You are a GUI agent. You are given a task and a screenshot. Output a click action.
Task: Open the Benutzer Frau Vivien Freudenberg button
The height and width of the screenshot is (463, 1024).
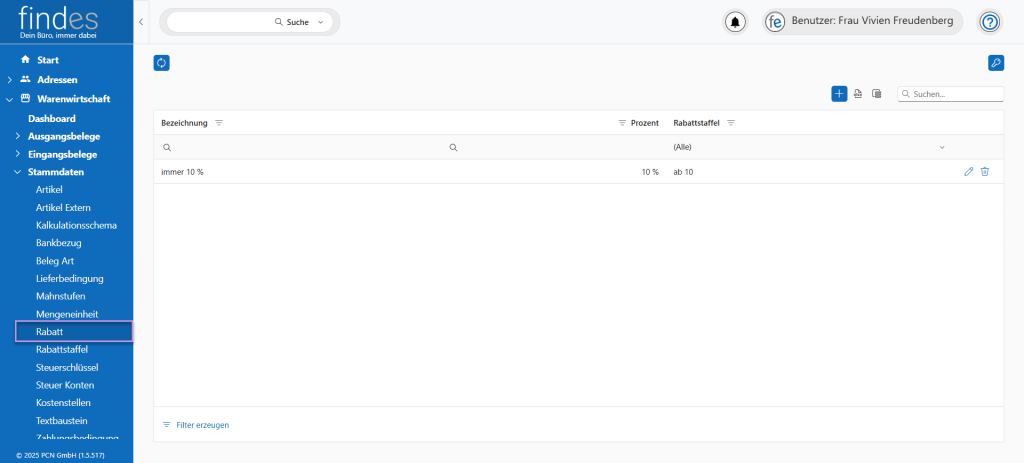click(x=864, y=22)
